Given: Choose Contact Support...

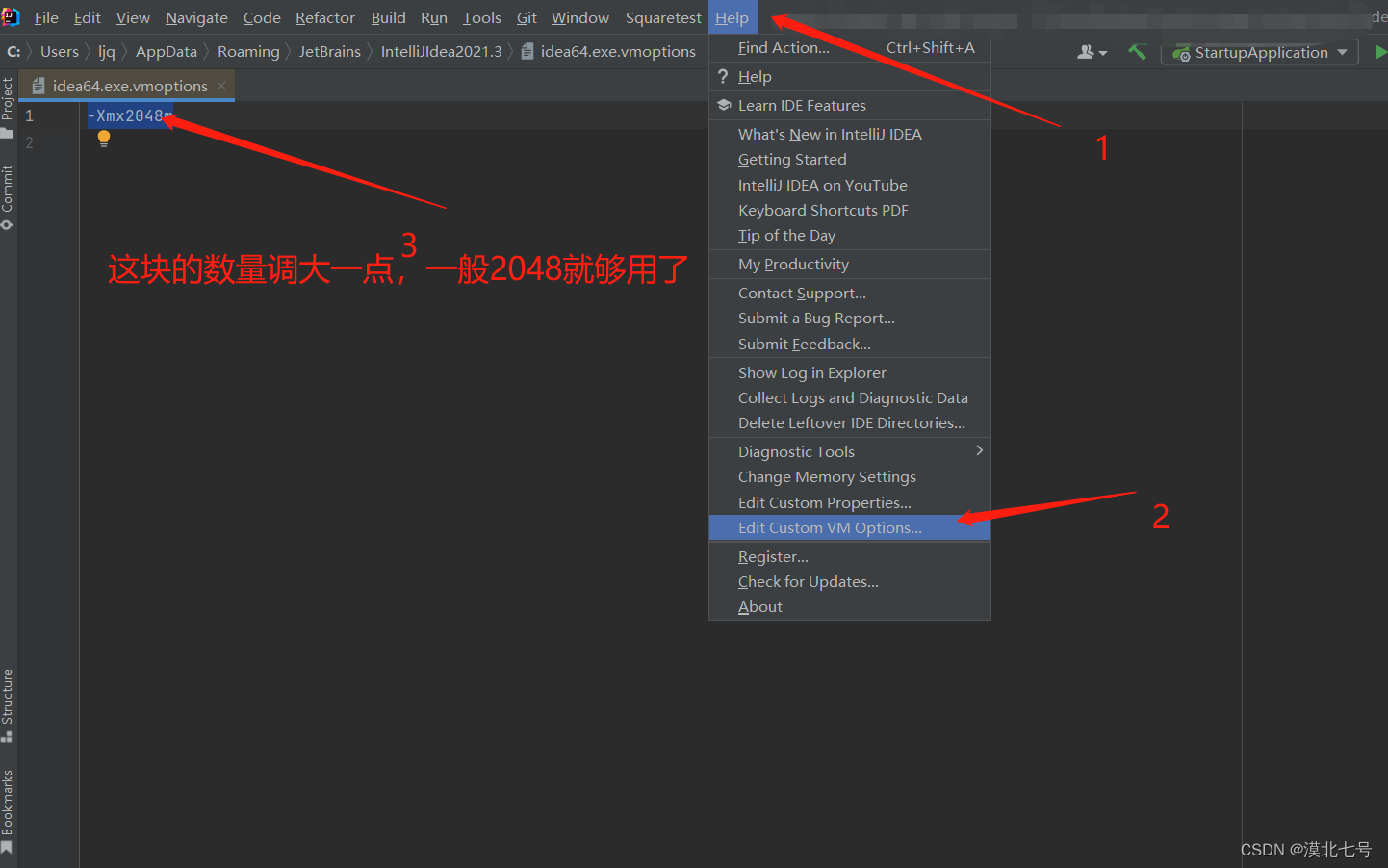Looking at the screenshot, I should tap(850, 293).
